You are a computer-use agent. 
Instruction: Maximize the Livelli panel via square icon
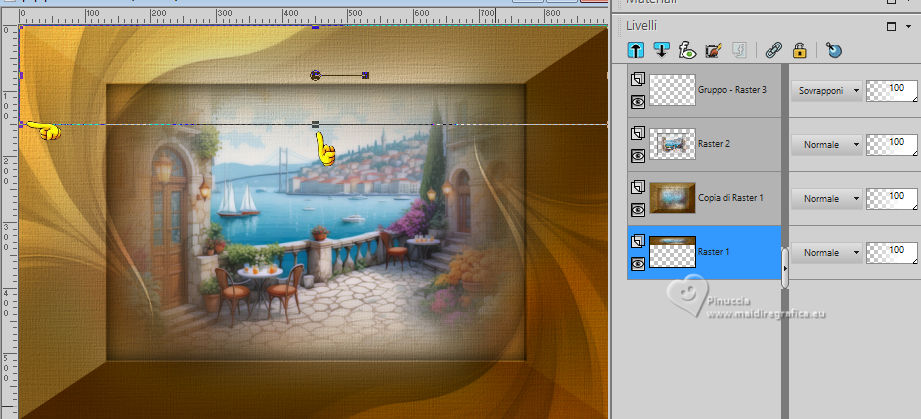coord(892,26)
